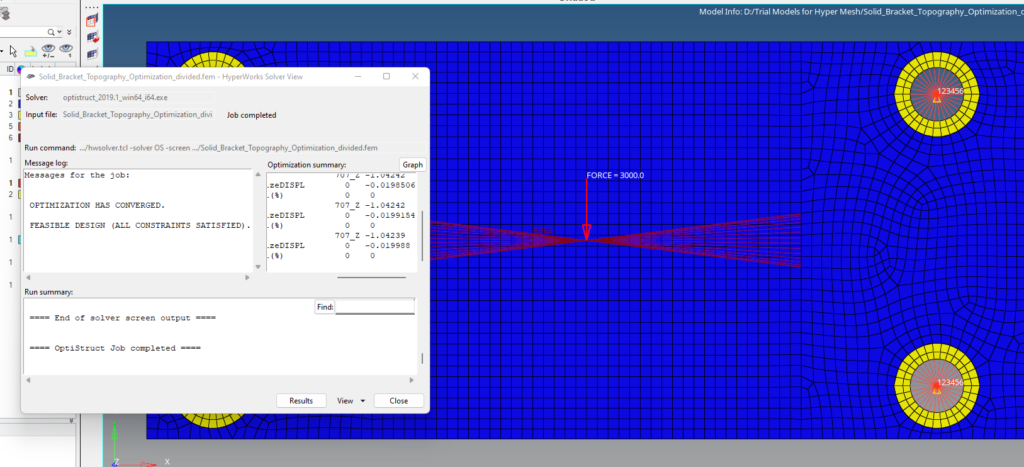Click the magnifier search icon in browser

(x=51, y=31)
